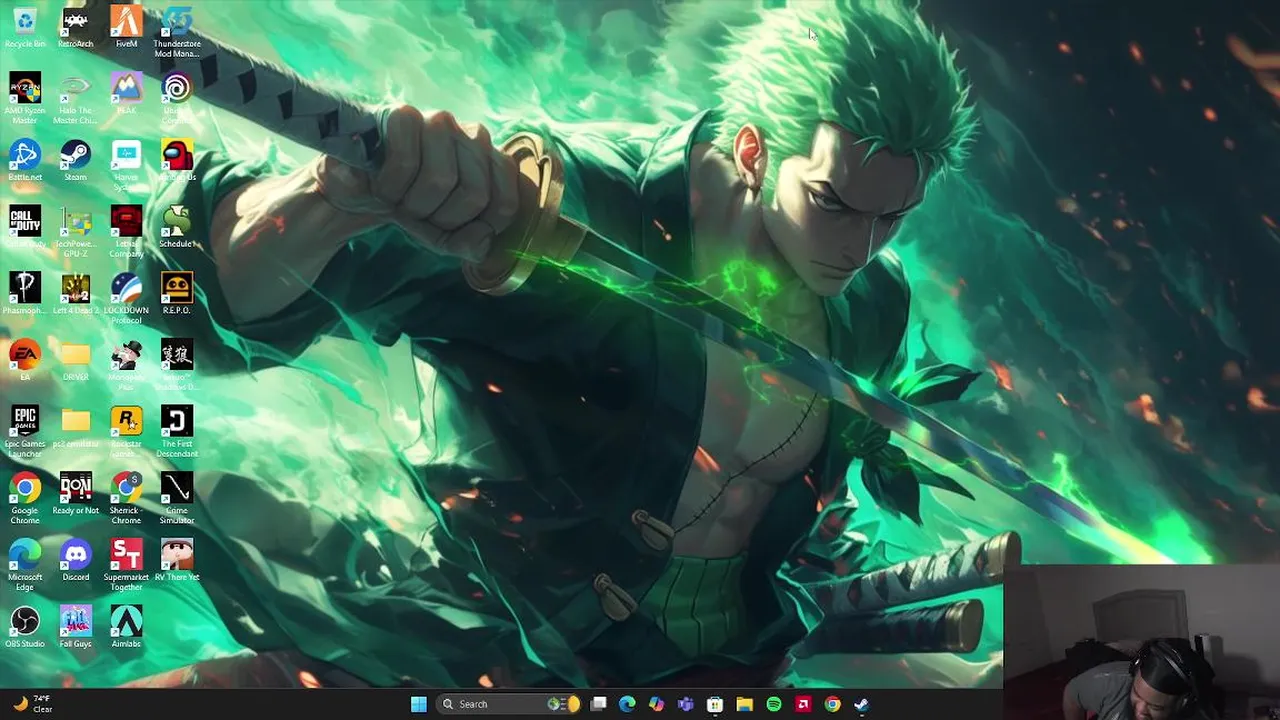The height and width of the screenshot is (720, 1280).
Task: Open Google Chrome from the taskbar
Action: pyautogui.click(x=832, y=704)
